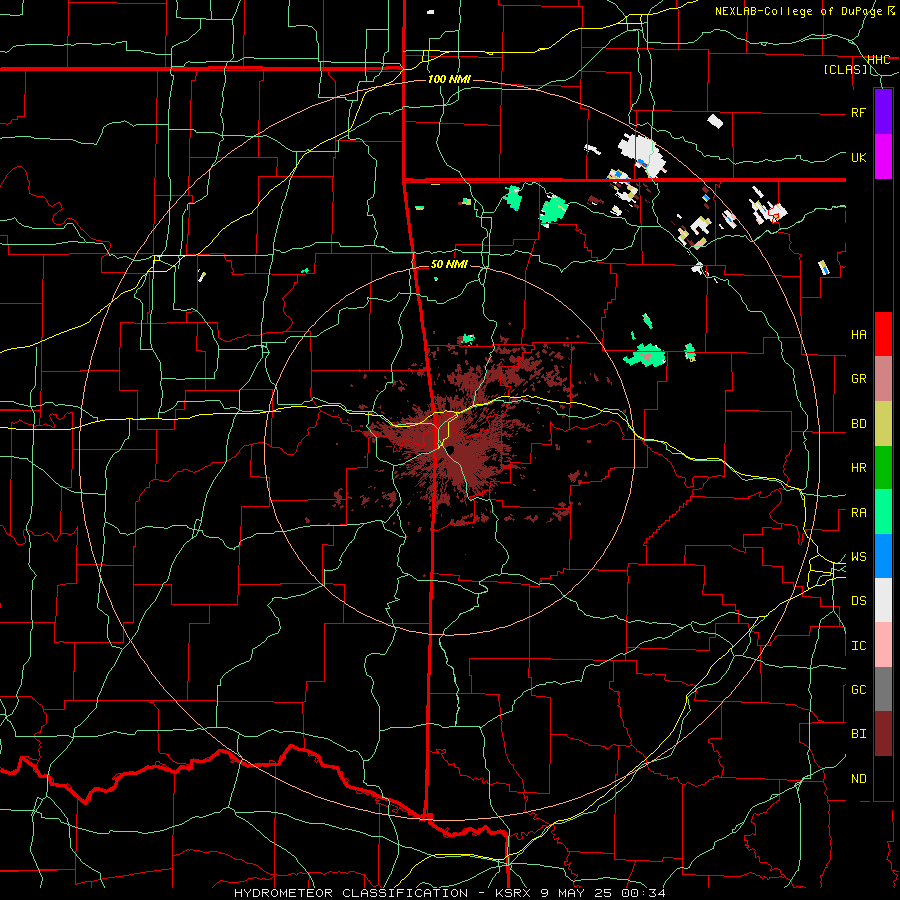Click the RF purple color swatch in legend

click(x=883, y=112)
